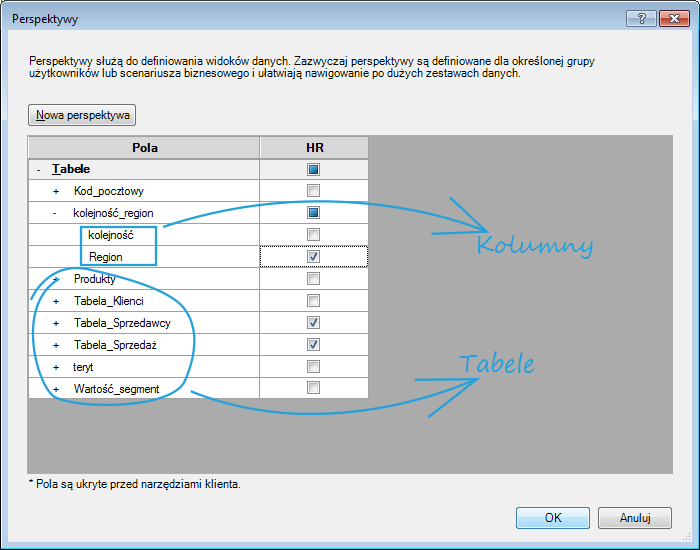Click the Nowa perspektywa button
This screenshot has height=550, width=700.
point(82,115)
